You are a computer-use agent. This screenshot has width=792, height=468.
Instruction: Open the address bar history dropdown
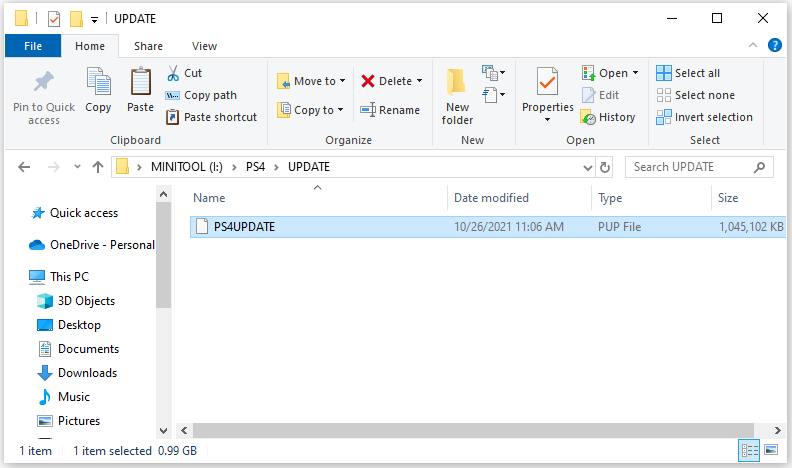[587, 168]
